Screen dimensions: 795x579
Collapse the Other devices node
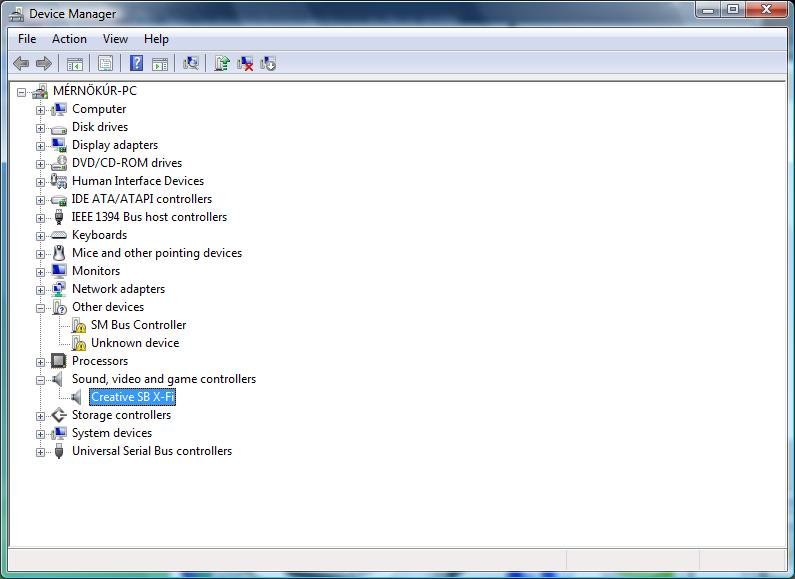click(41, 308)
